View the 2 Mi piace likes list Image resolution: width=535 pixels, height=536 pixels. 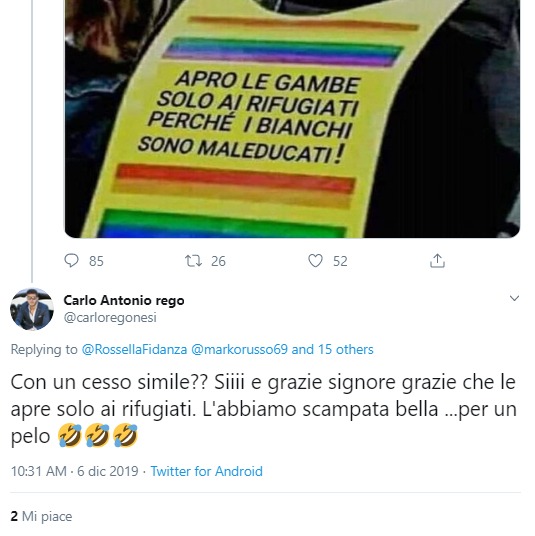pyautogui.click(x=41, y=516)
